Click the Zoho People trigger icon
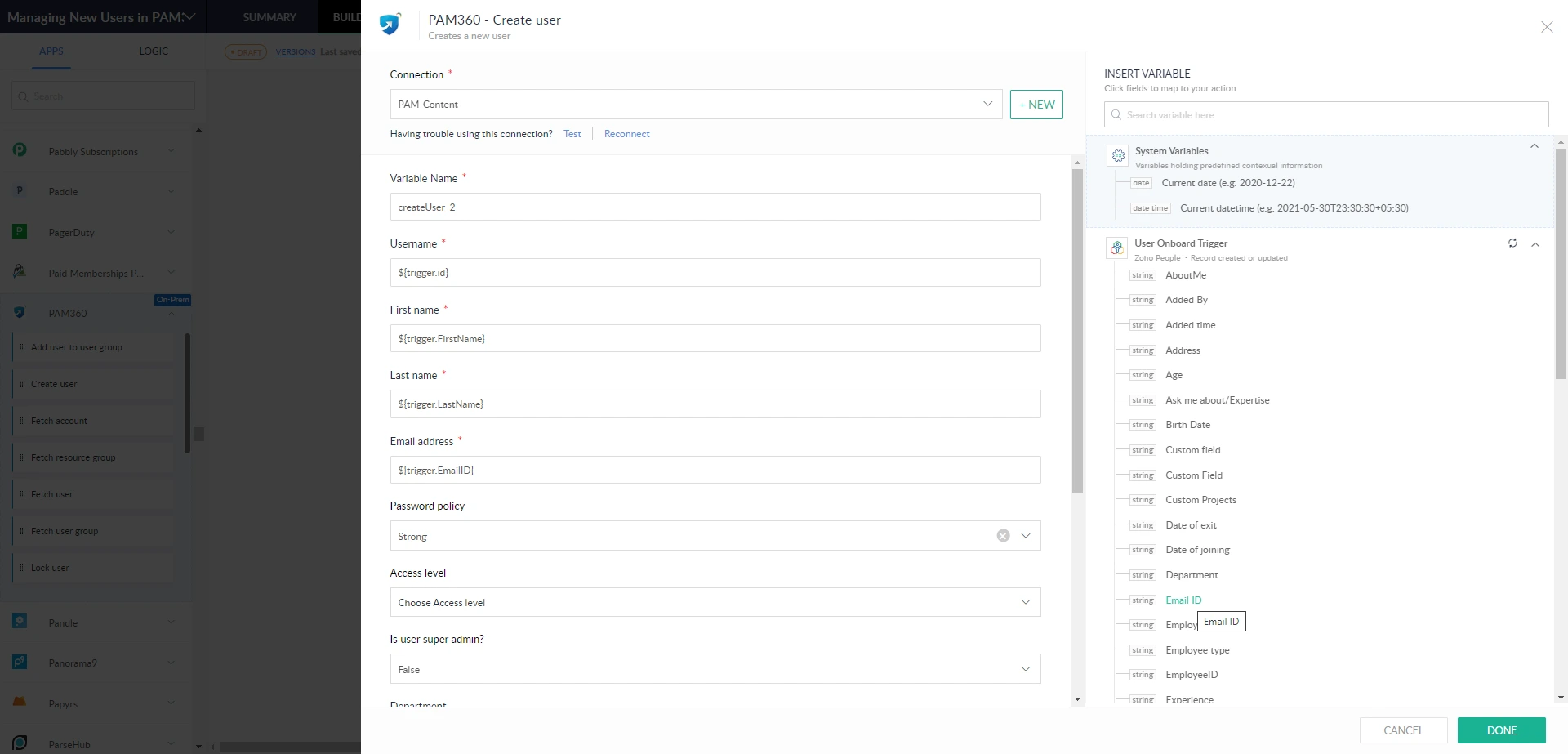This screenshot has height=754, width=1568. point(1116,248)
